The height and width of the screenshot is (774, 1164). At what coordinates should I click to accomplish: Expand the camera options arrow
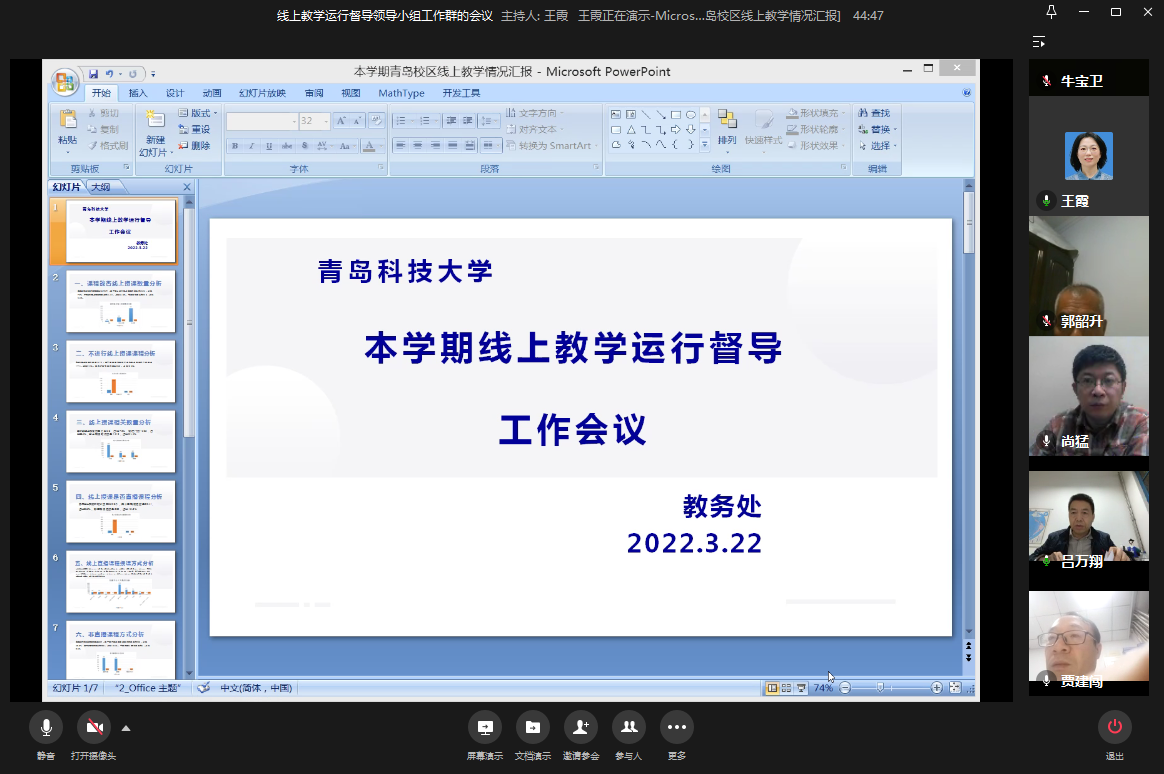[126, 728]
